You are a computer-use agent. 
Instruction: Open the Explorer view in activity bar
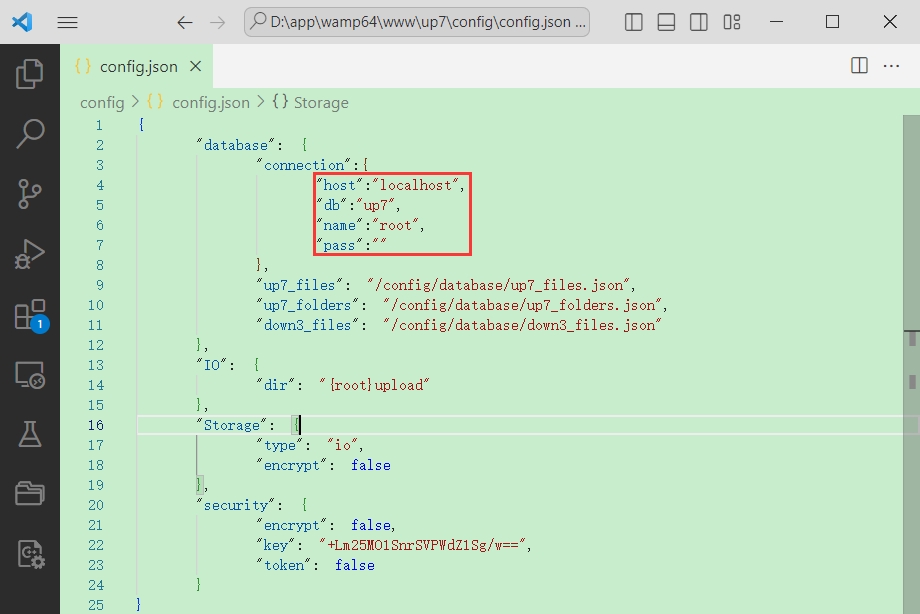click(29, 73)
